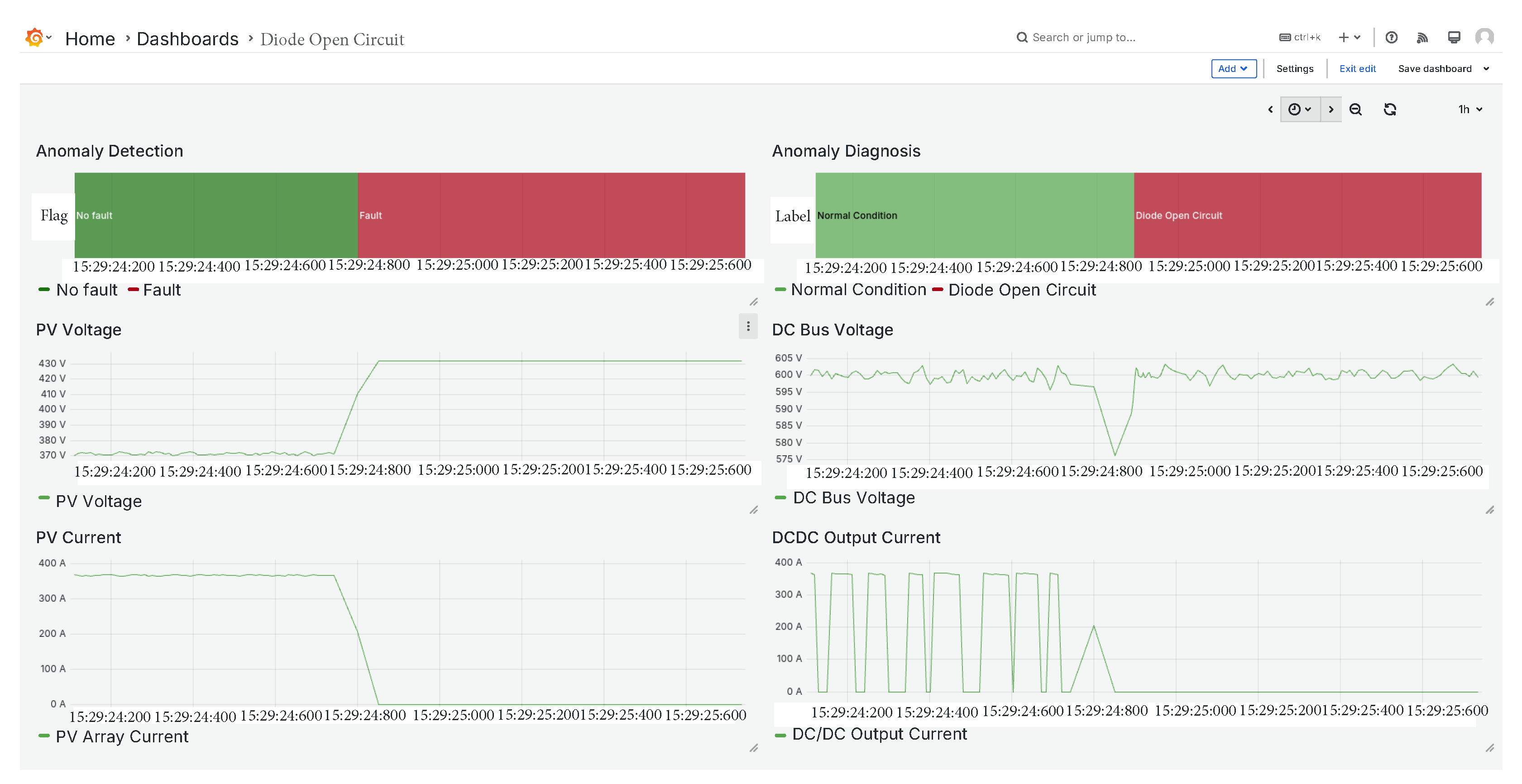Click the Grafana logo icon
The width and height of the screenshot is (1522, 784).
[34, 38]
